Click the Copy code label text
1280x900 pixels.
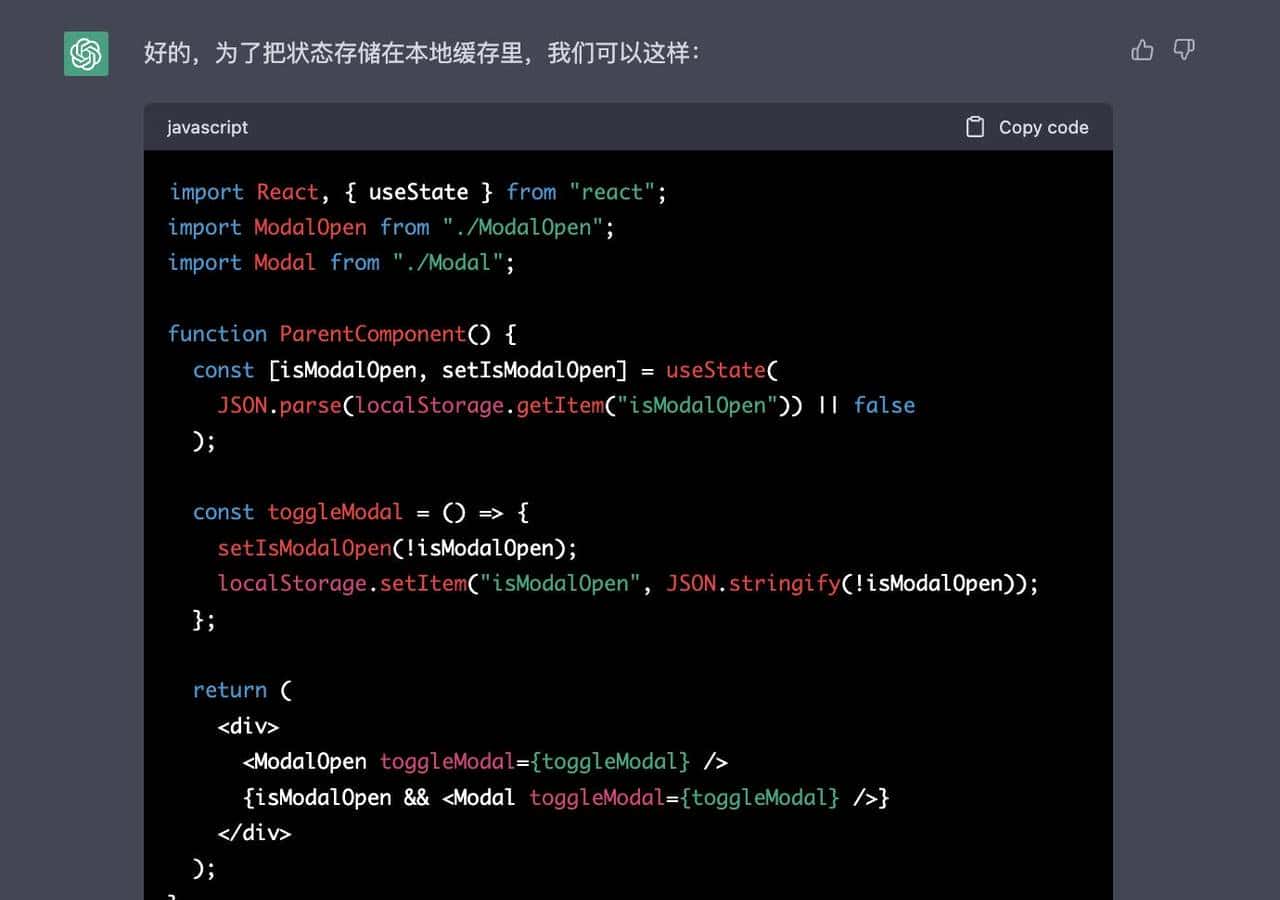[x=1043, y=127]
